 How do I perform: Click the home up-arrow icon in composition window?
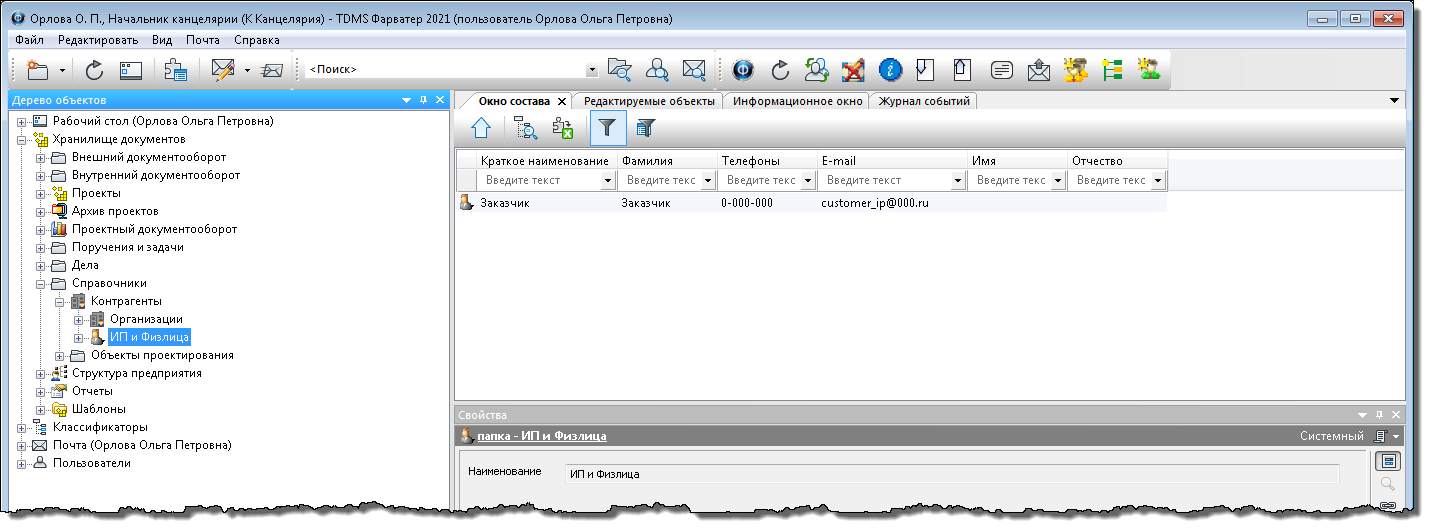[481, 128]
